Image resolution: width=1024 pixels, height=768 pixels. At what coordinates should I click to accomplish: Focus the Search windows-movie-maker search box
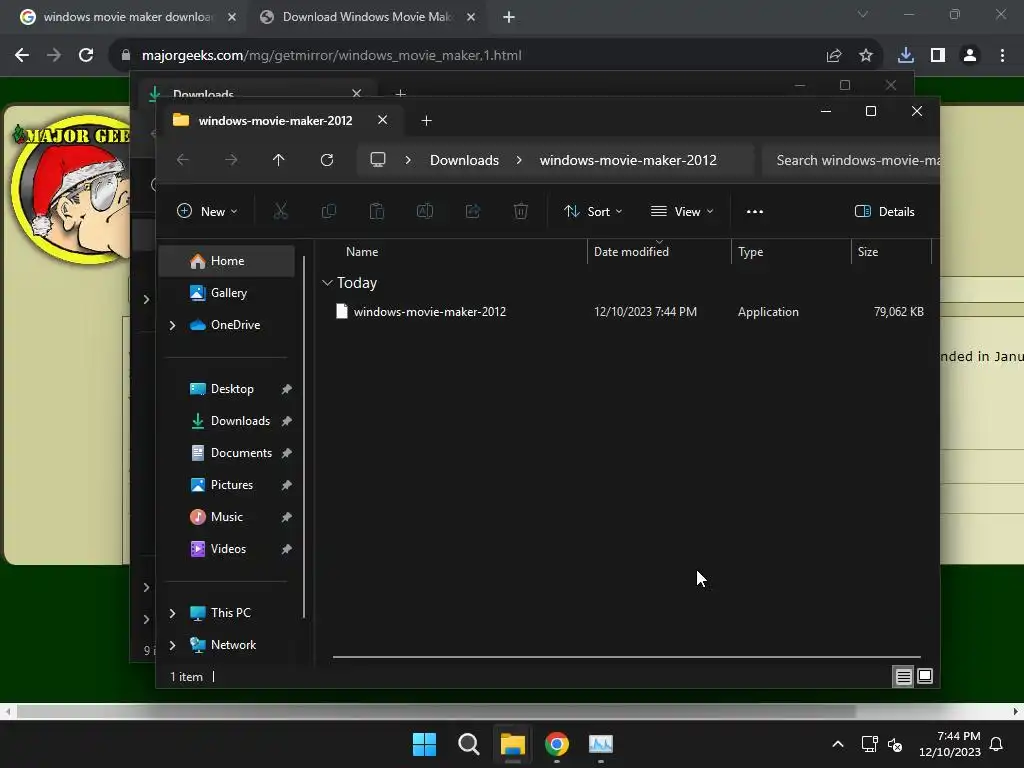[851, 160]
